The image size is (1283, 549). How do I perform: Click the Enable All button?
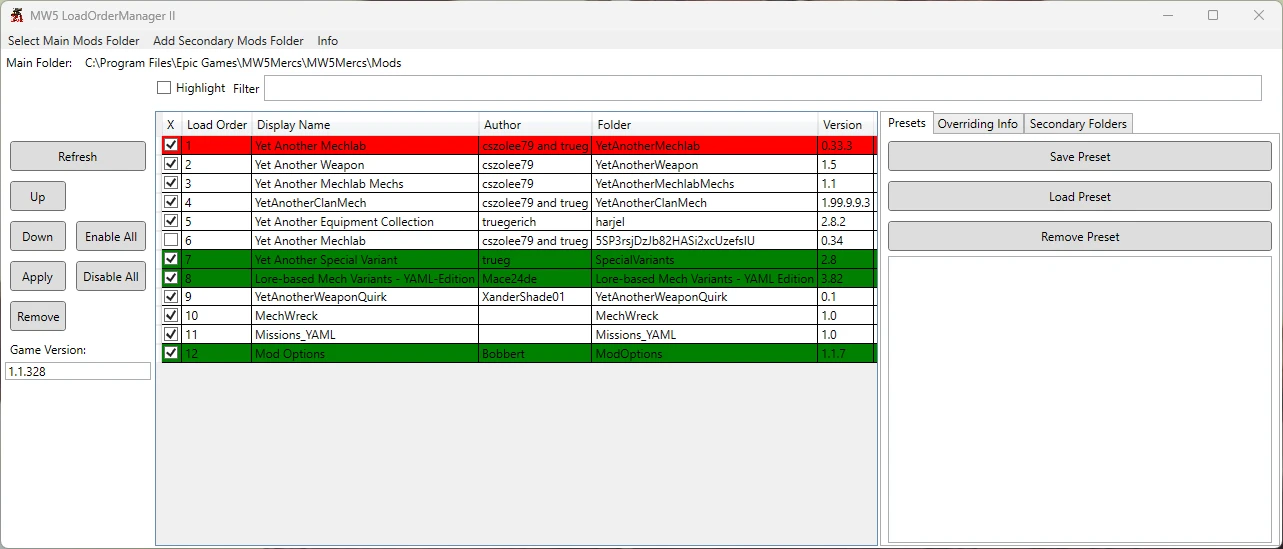(111, 236)
